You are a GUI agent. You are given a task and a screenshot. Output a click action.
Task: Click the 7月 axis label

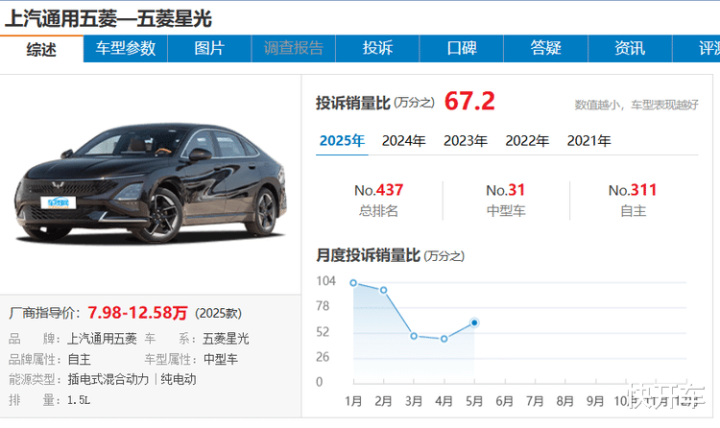(x=534, y=401)
